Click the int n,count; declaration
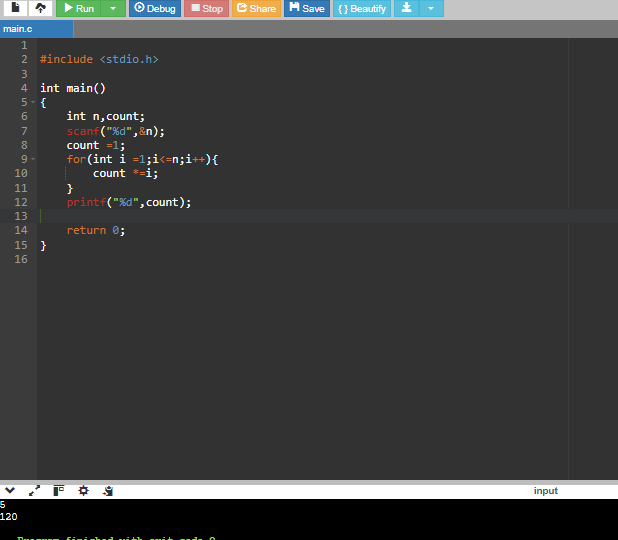618x540 pixels. (106, 116)
